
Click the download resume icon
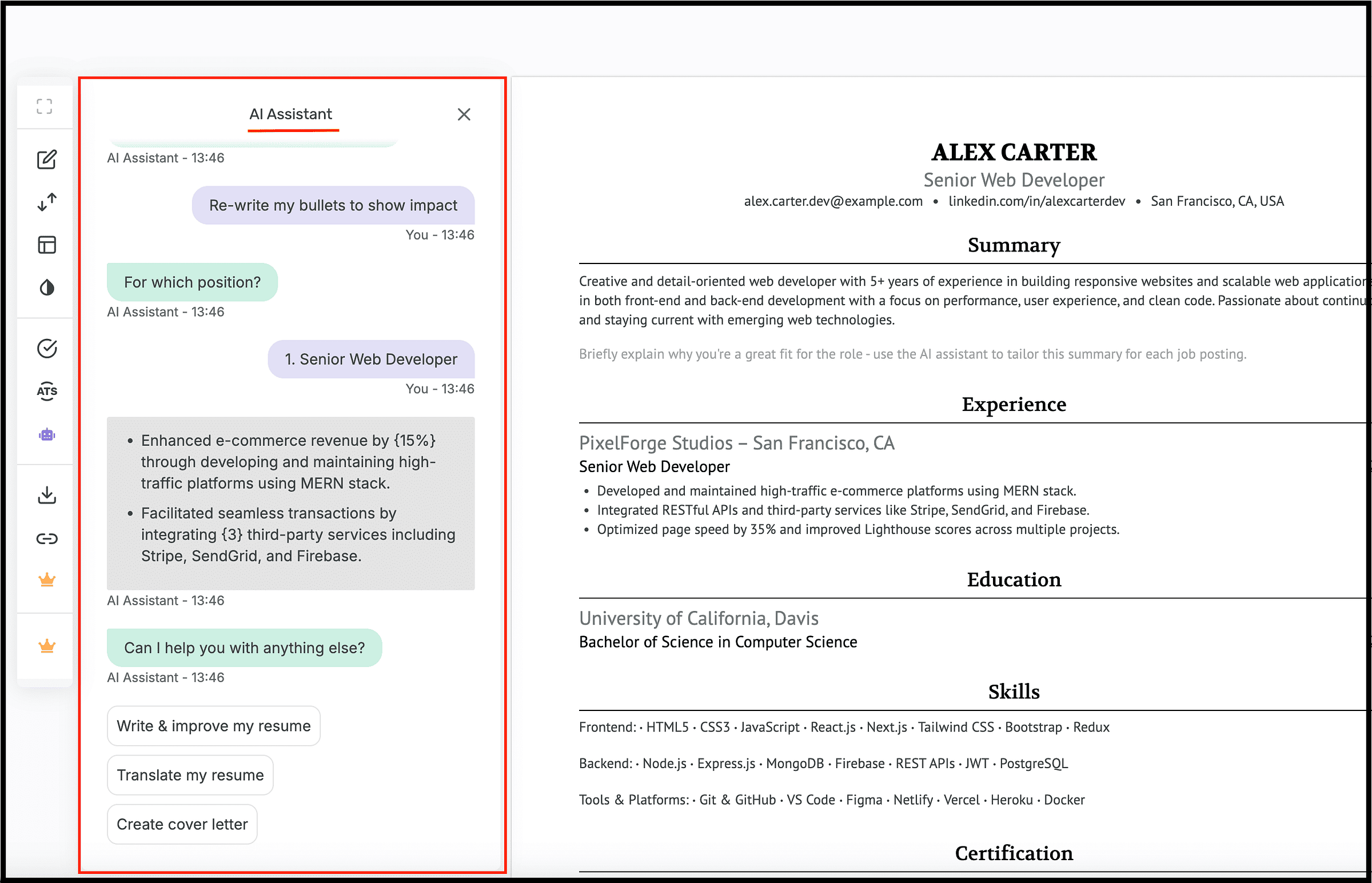[46, 495]
